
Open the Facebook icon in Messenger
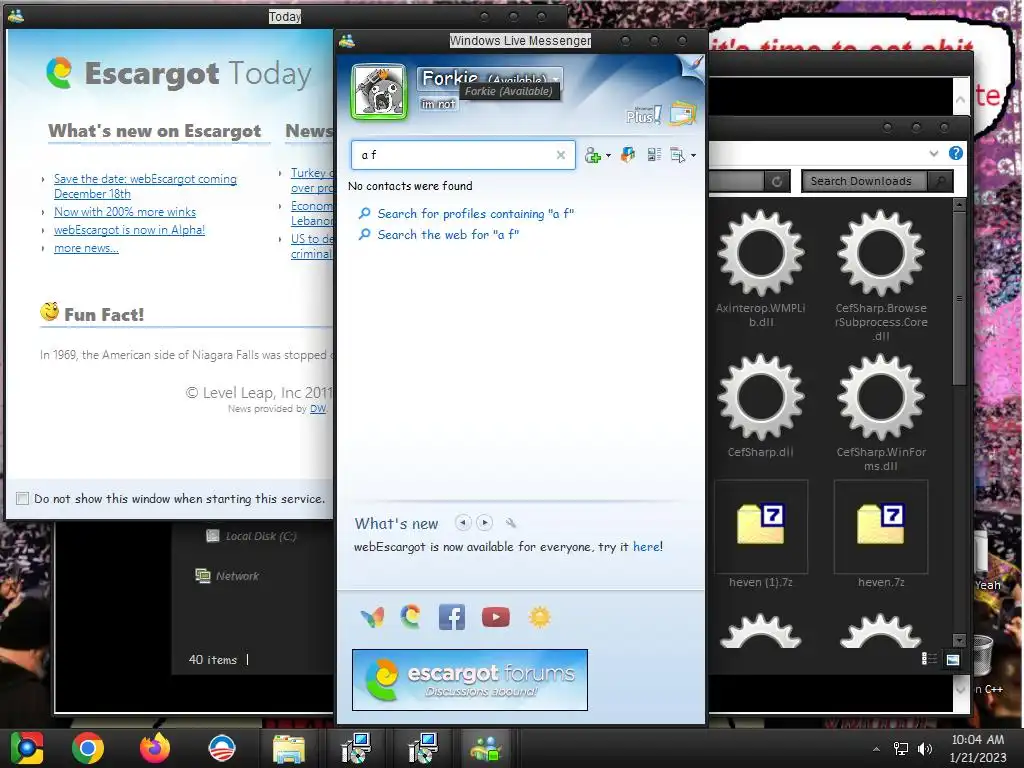[452, 616]
